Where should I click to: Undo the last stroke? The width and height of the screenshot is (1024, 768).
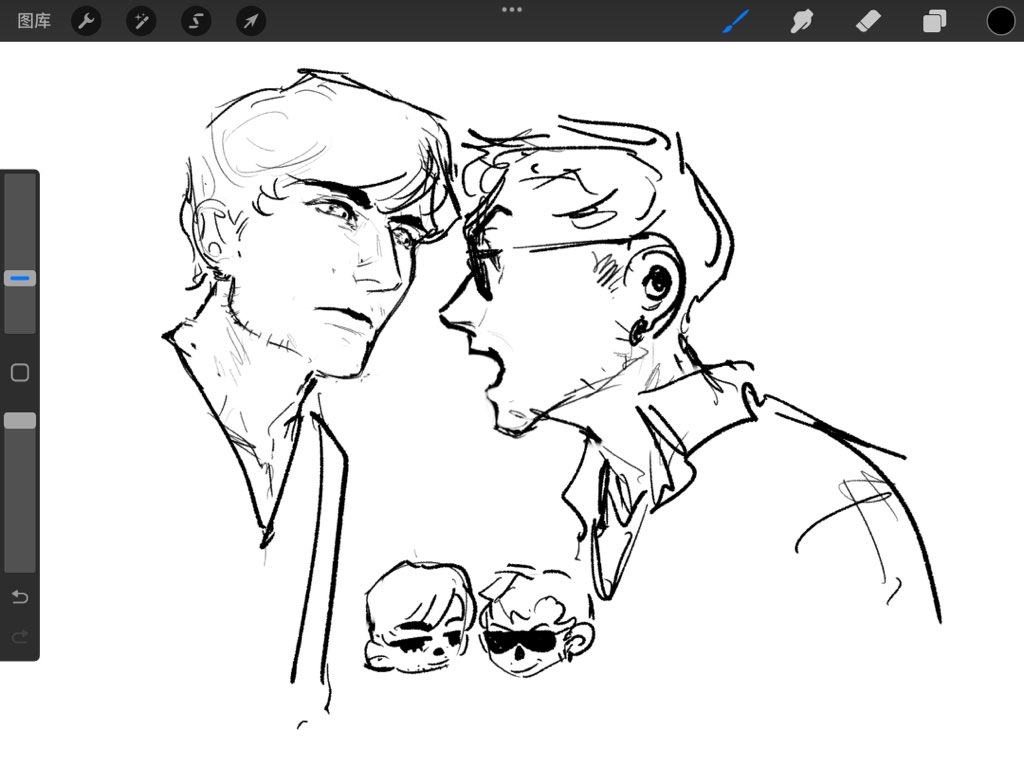[x=20, y=597]
